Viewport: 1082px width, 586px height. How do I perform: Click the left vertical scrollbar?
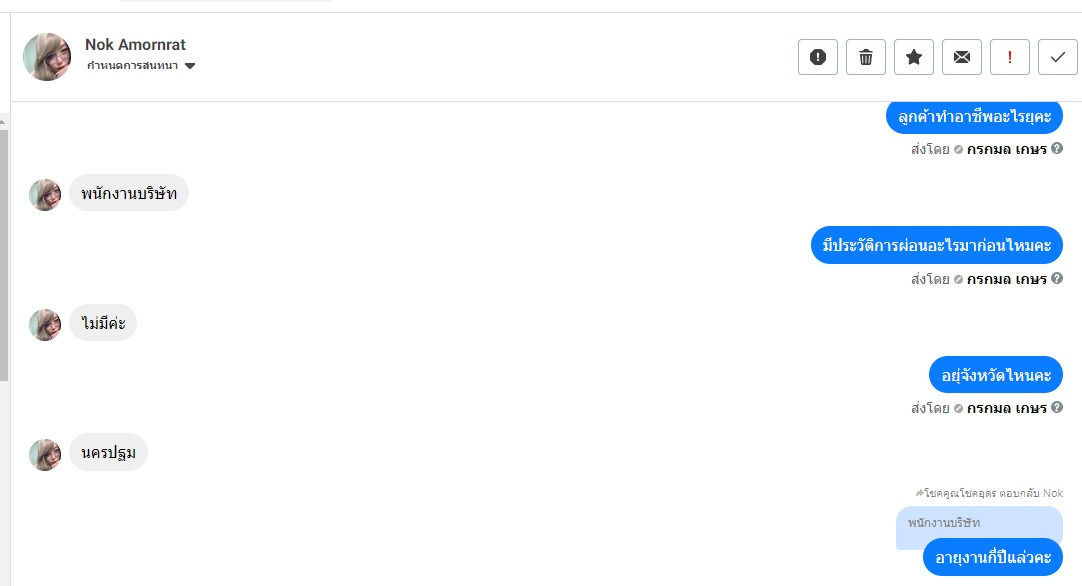4,250
